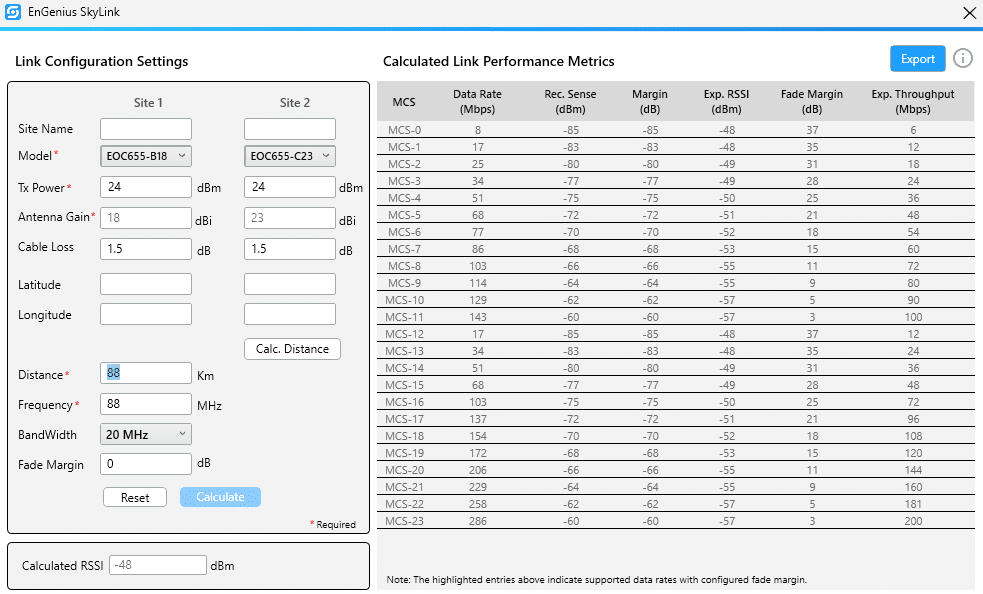This screenshot has width=983, height=594.
Task: Click the Rec. Sense (dBm) column header
Action: 570,102
